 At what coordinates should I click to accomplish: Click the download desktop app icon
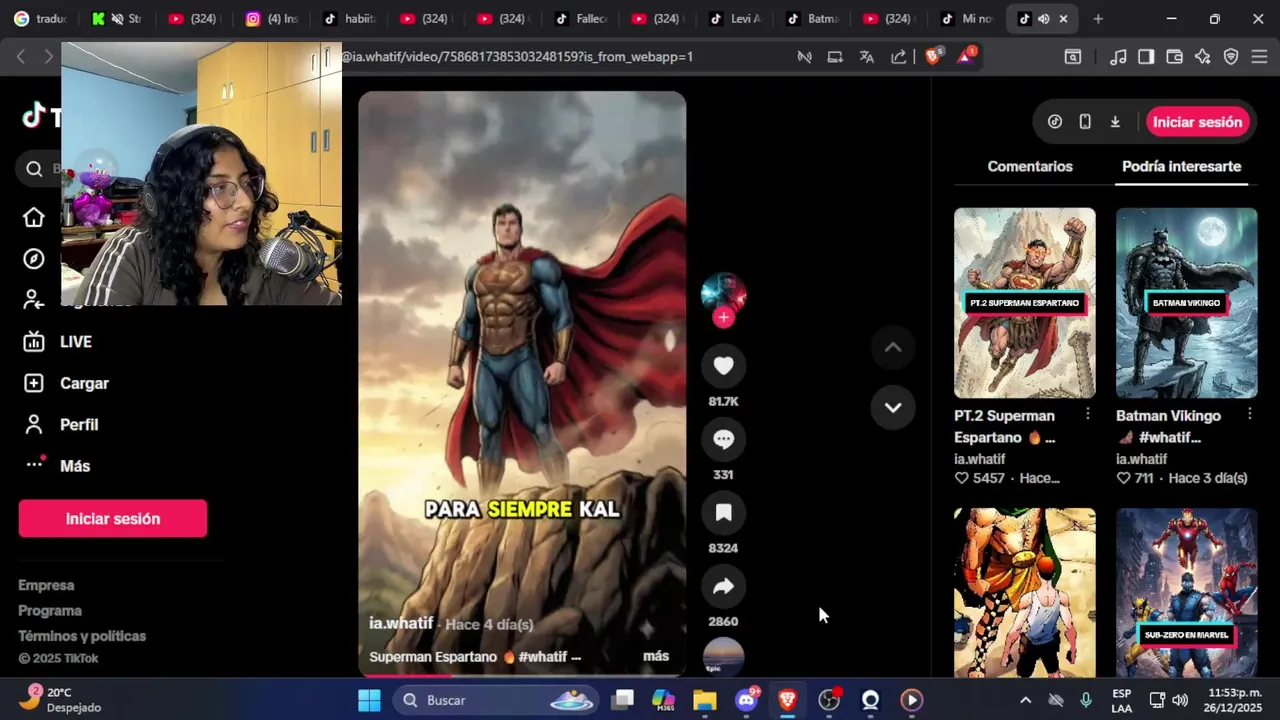tap(1115, 122)
